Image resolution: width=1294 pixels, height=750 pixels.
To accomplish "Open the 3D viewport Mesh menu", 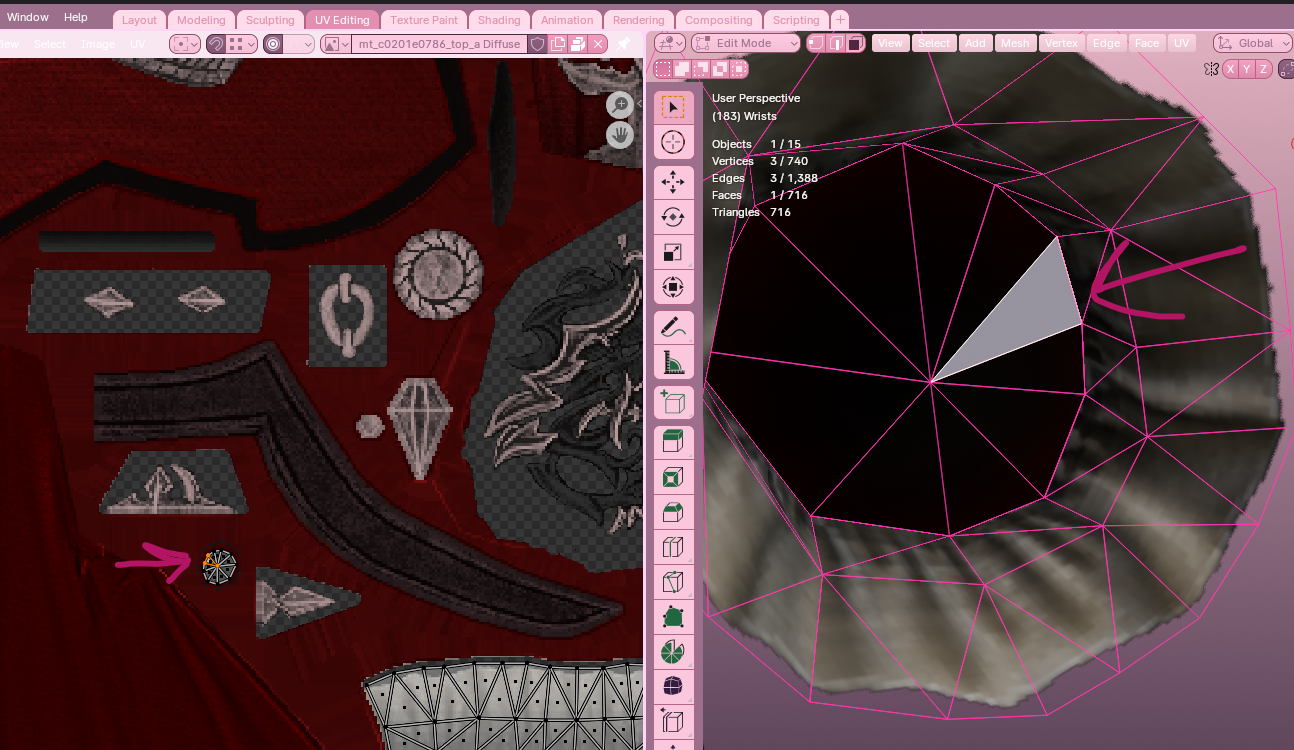I will click(x=1015, y=43).
